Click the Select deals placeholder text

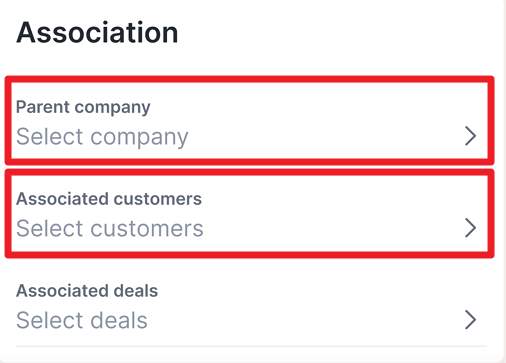82,320
